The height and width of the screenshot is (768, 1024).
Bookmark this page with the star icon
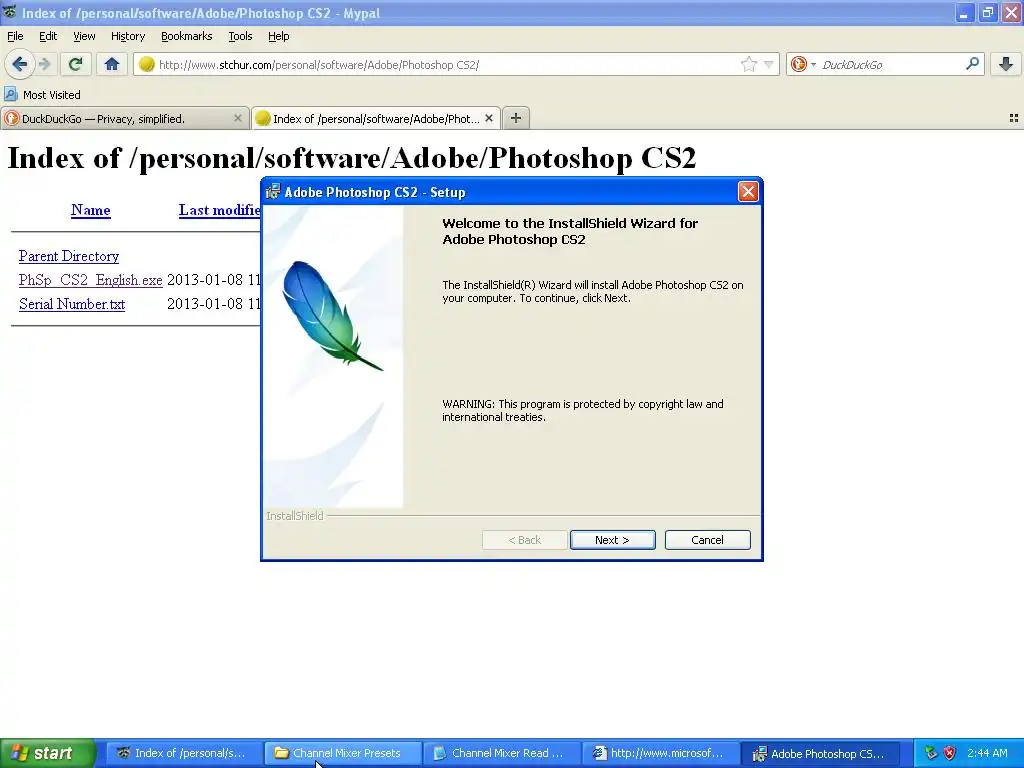coord(748,64)
